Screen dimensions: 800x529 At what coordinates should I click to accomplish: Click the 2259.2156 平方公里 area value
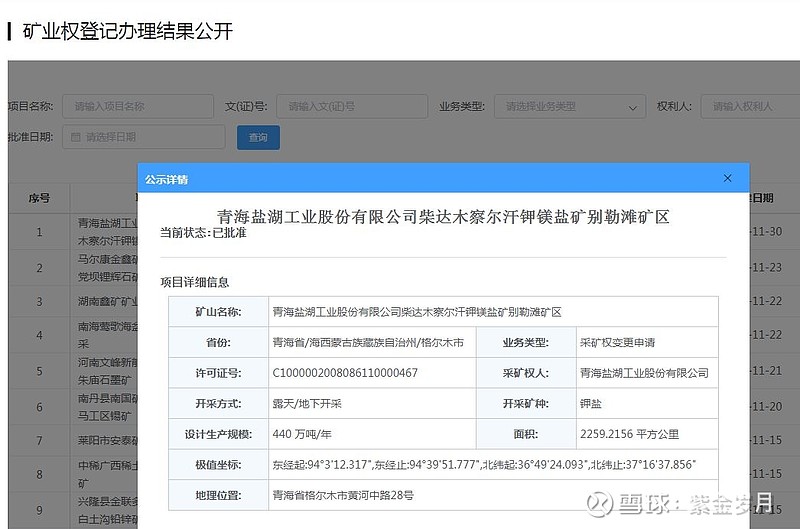click(630, 434)
